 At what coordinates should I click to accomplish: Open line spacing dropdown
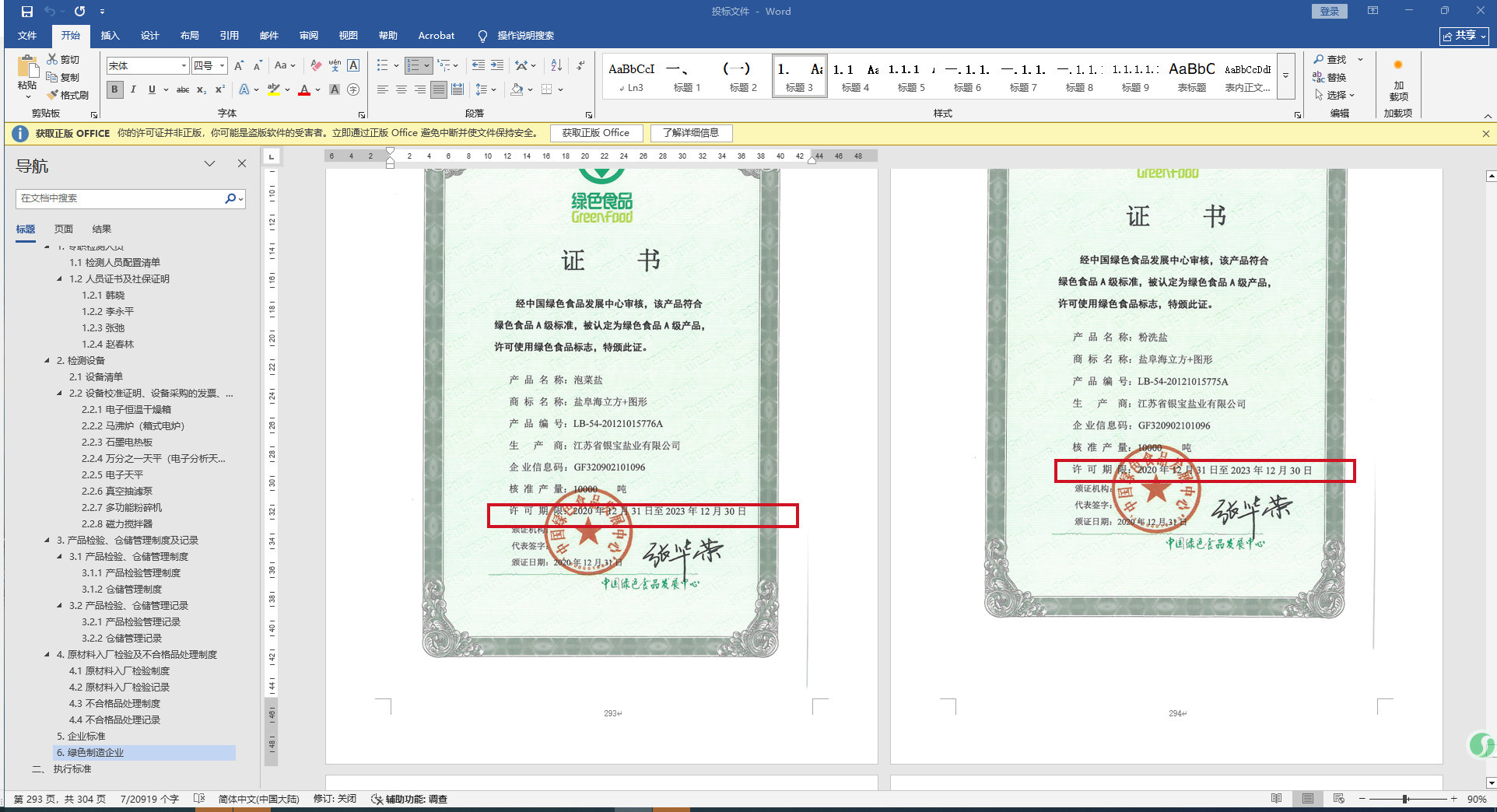(x=486, y=90)
